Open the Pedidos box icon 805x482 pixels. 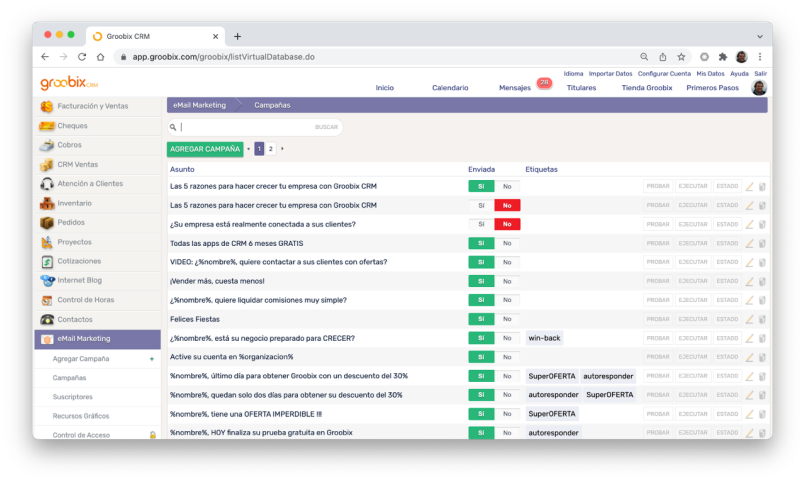tap(47, 223)
